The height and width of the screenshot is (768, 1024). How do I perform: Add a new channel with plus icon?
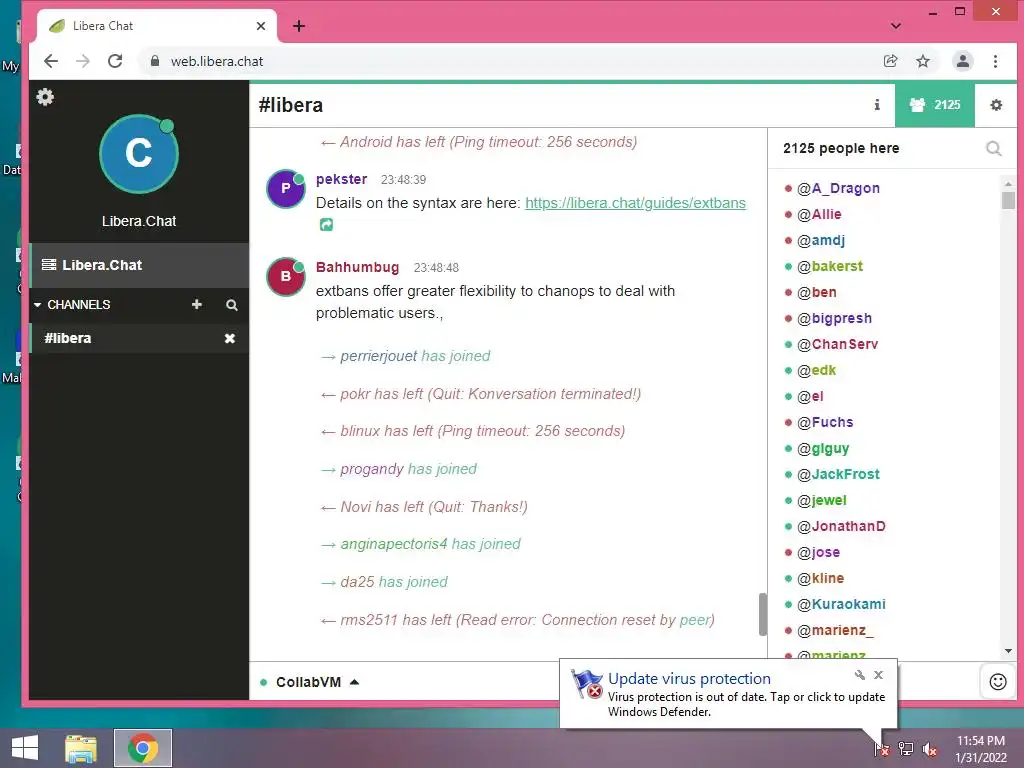(x=197, y=304)
